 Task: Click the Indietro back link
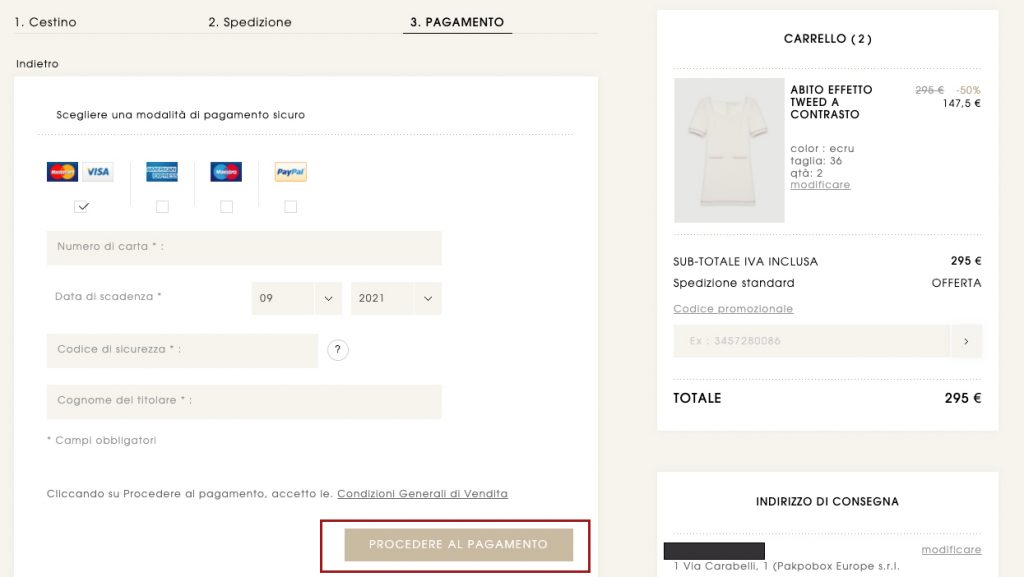37,64
